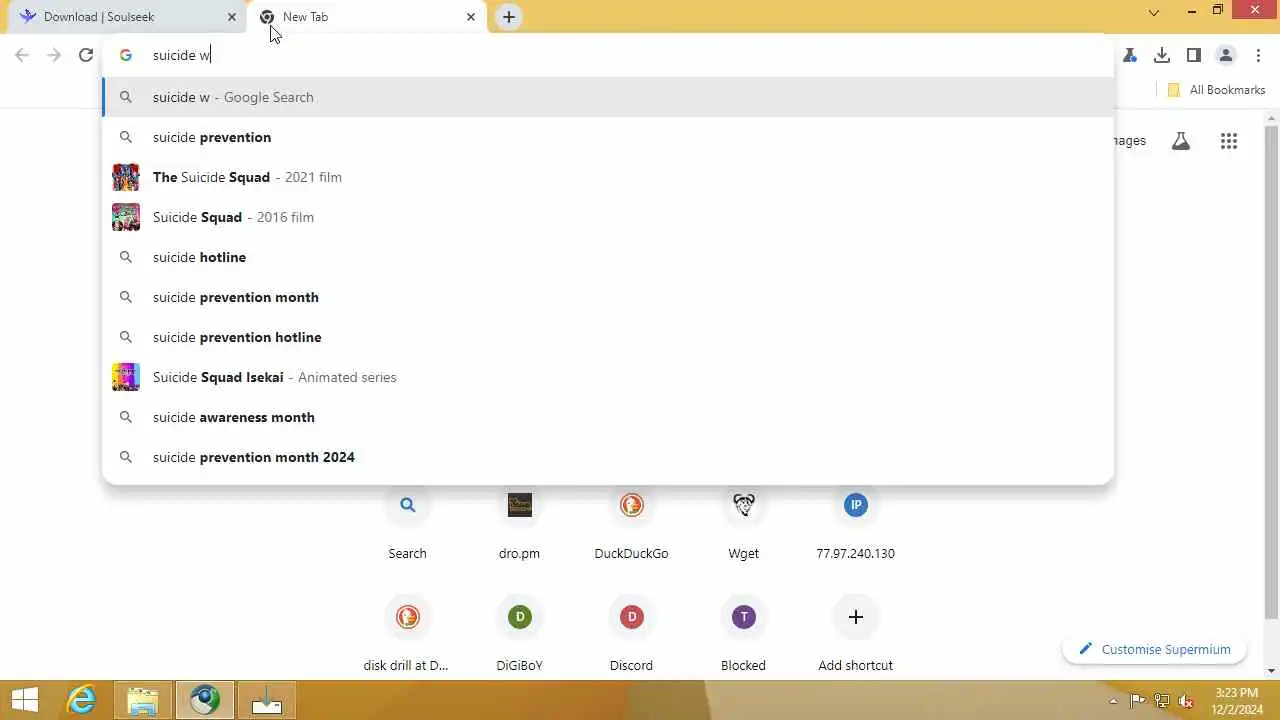
Task: Click Suicide Squad Isekai series thumbnail
Action: [x=126, y=377]
